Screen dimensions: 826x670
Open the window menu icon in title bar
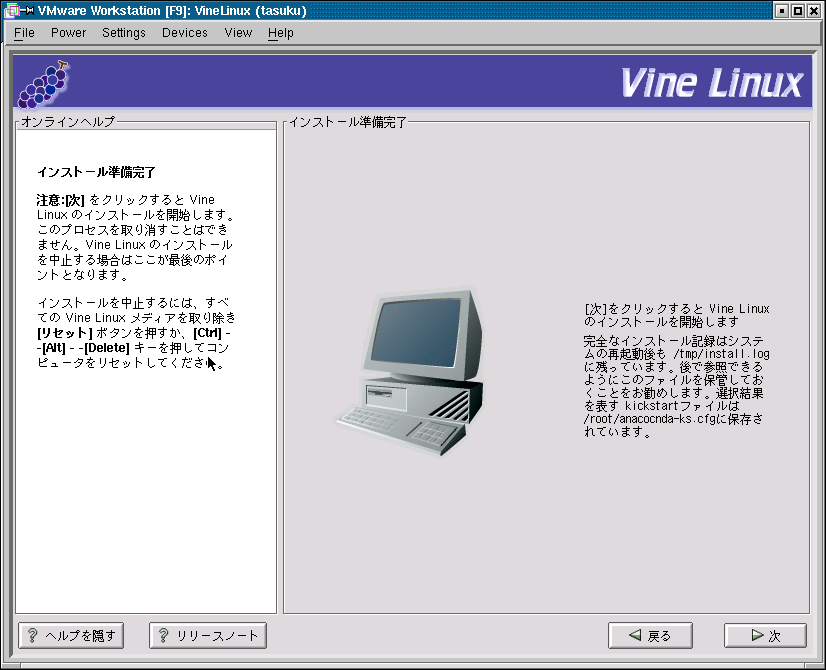click(x=10, y=10)
